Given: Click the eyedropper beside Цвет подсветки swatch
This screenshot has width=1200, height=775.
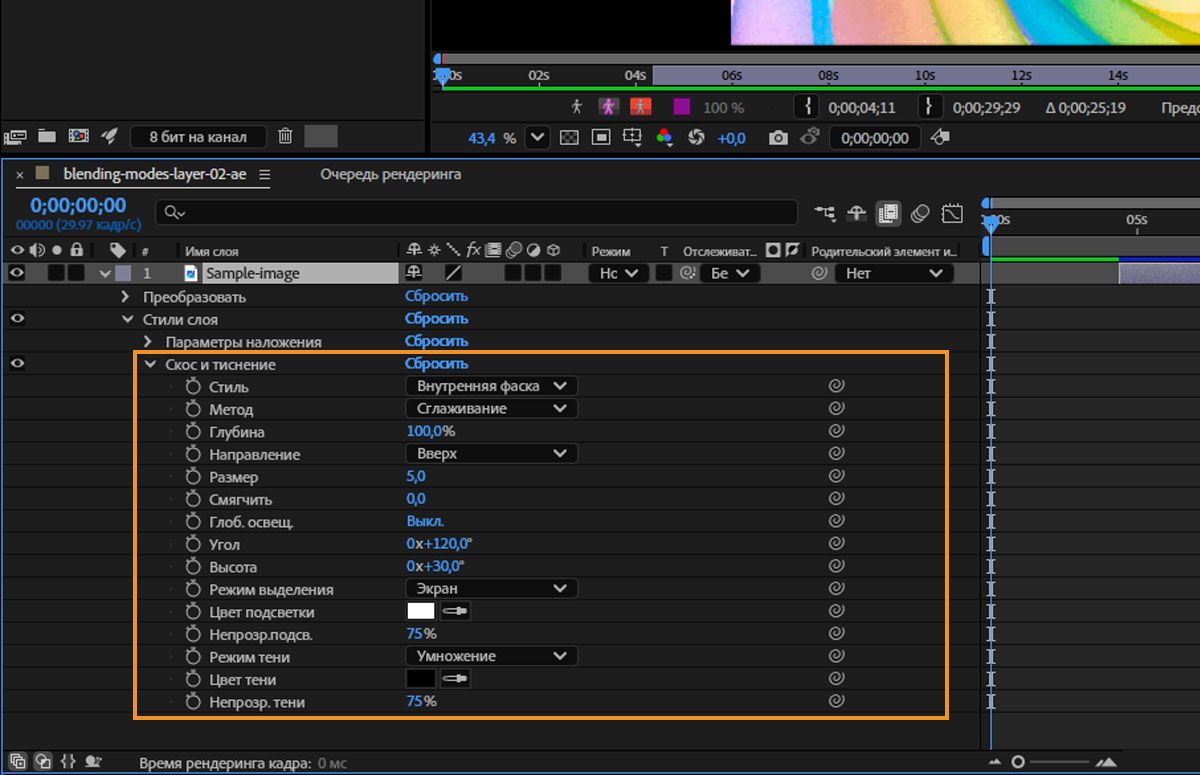Looking at the screenshot, I should tap(455, 611).
